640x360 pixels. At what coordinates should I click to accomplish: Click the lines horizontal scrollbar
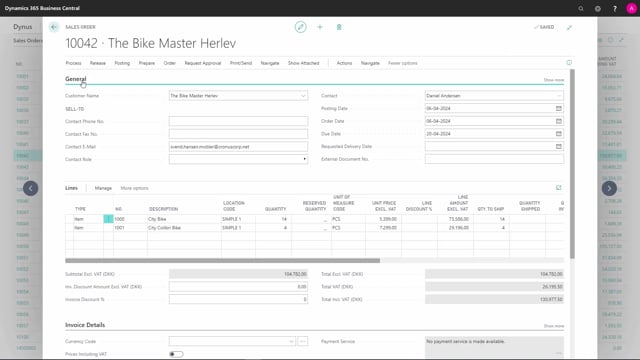(222, 260)
